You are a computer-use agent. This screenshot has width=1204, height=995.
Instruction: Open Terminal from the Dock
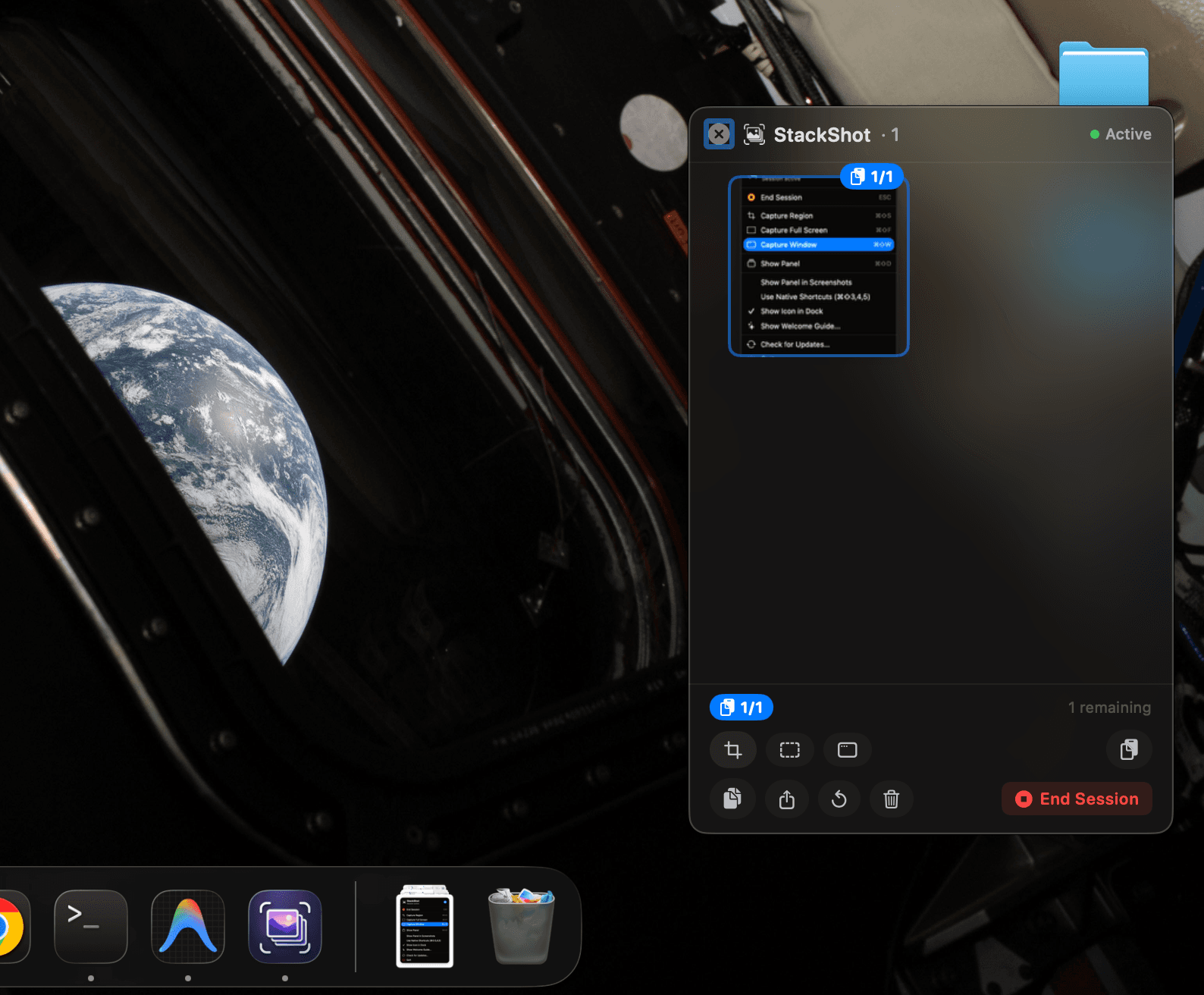91,927
